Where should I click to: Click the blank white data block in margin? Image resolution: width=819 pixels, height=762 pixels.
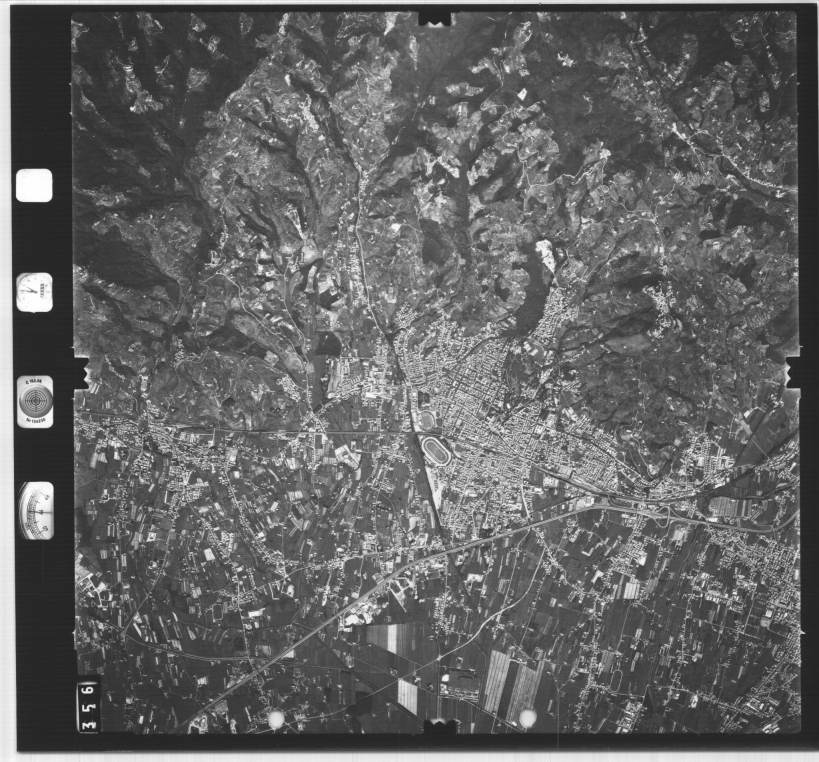[34, 185]
